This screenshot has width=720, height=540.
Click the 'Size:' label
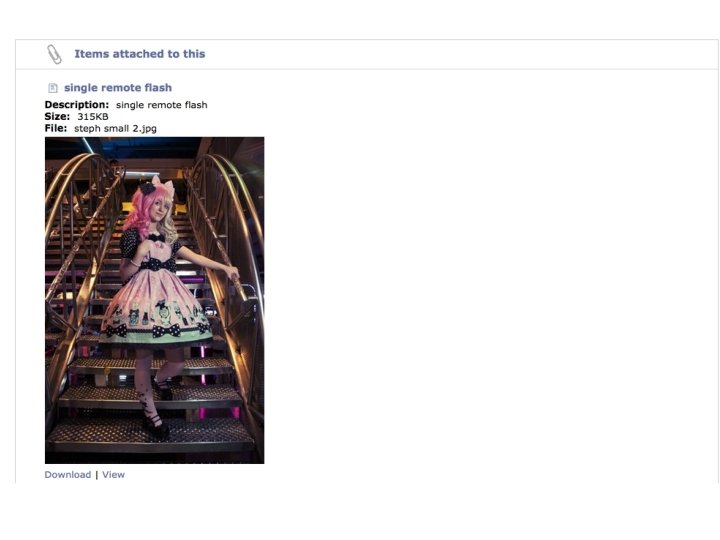(57, 117)
